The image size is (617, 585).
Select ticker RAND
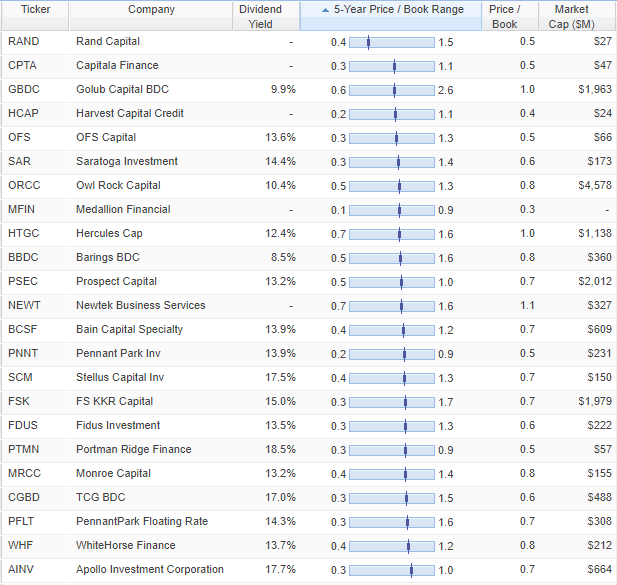pyautogui.click(x=24, y=41)
